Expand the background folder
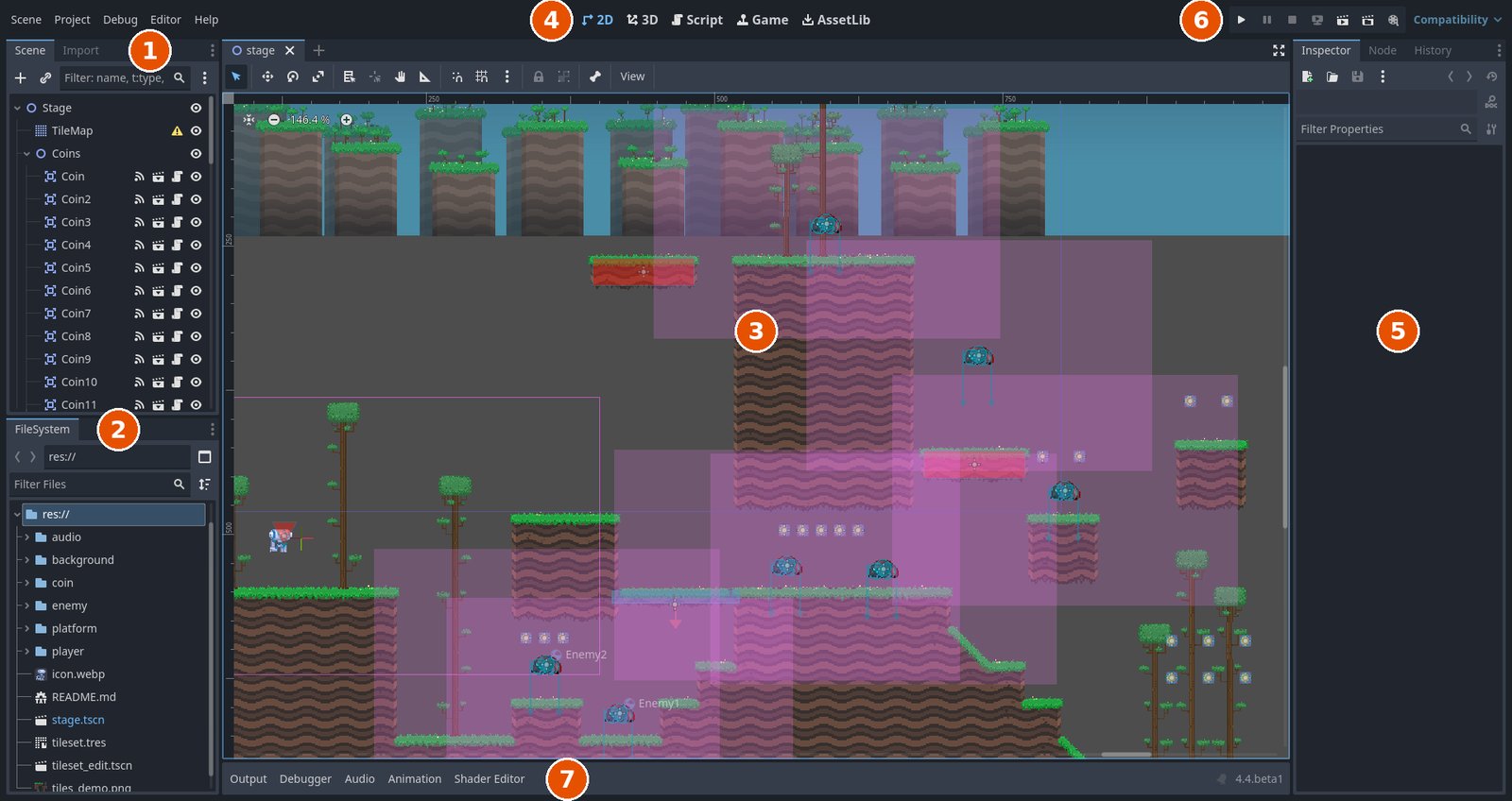Screen dimensions: 1512x801 pyautogui.click(x=26, y=560)
